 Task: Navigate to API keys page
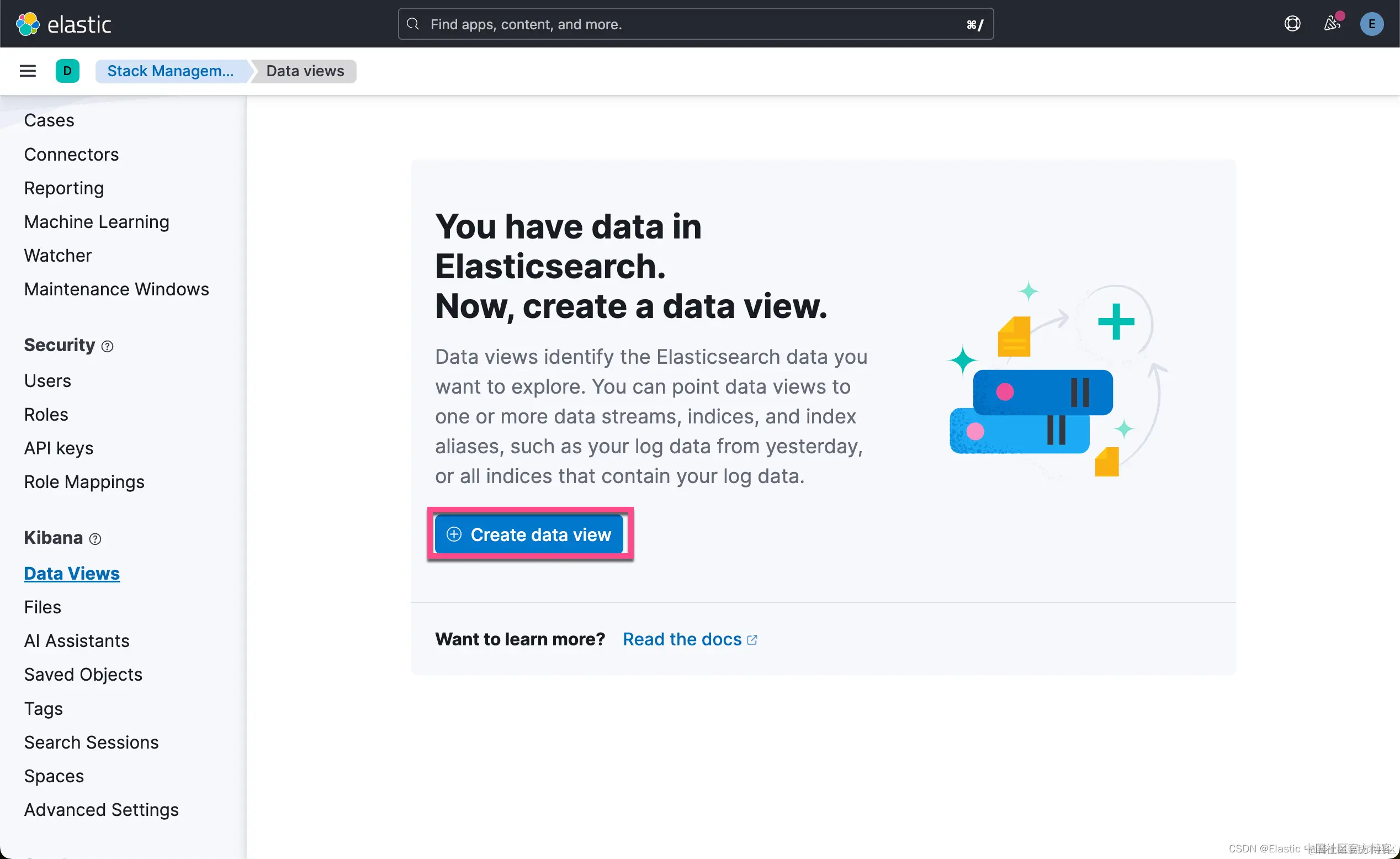tap(59, 448)
